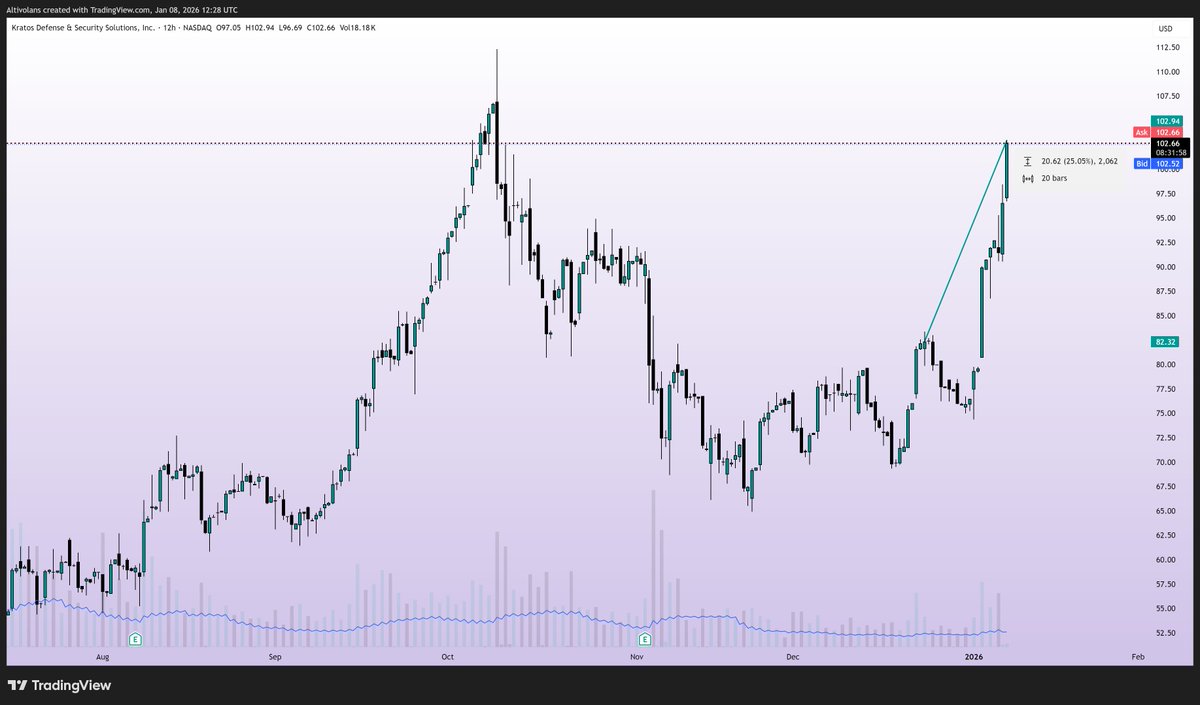Click the blue Bid price flag
This screenshot has height=705, width=1200.
click(x=1160, y=163)
